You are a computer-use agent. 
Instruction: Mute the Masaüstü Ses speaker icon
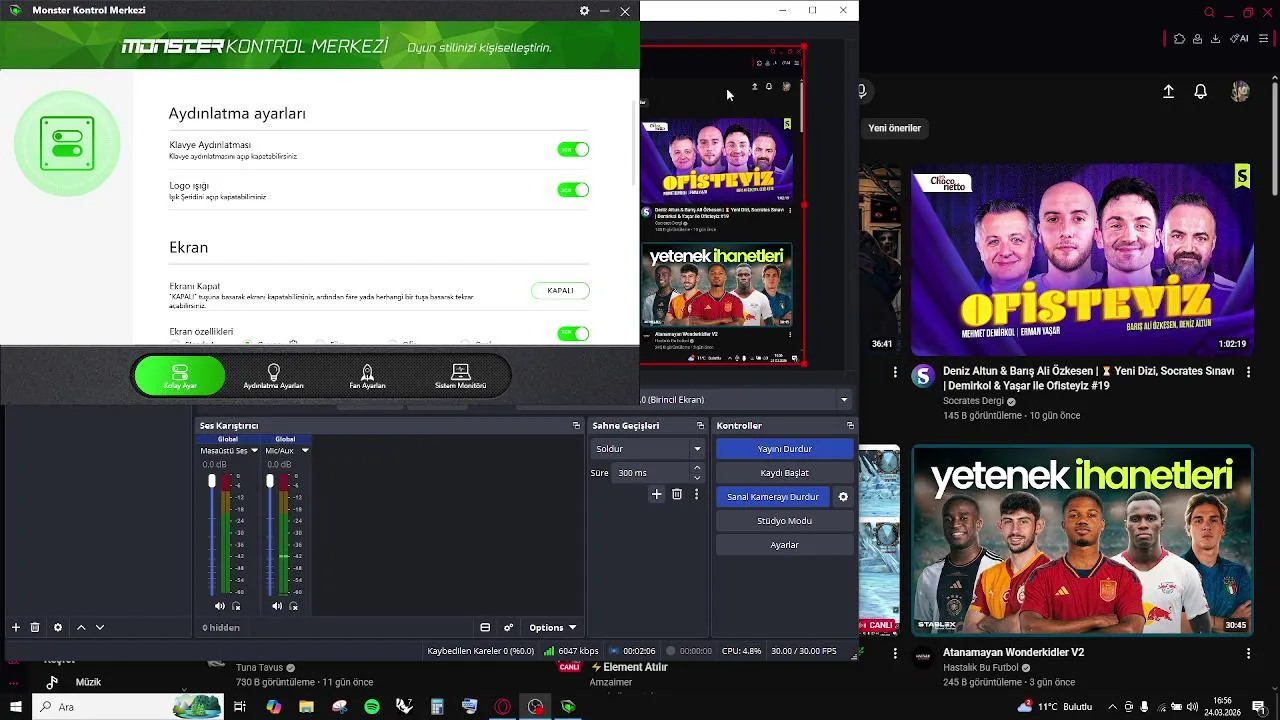[220, 606]
